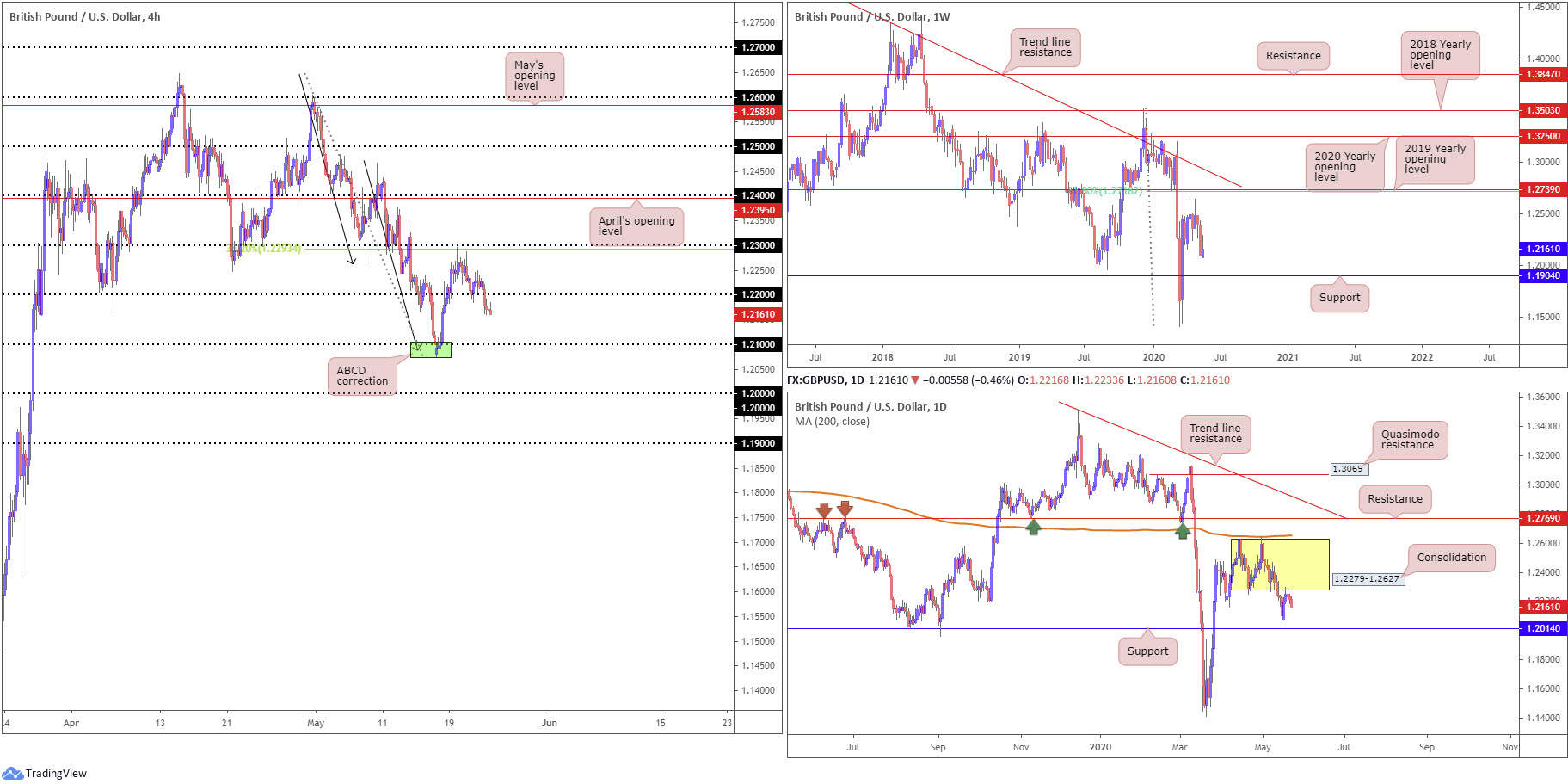The height and width of the screenshot is (784, 1568).
Task: Click the 2018 Yearly opening level callout
Action: point(1440,55)
